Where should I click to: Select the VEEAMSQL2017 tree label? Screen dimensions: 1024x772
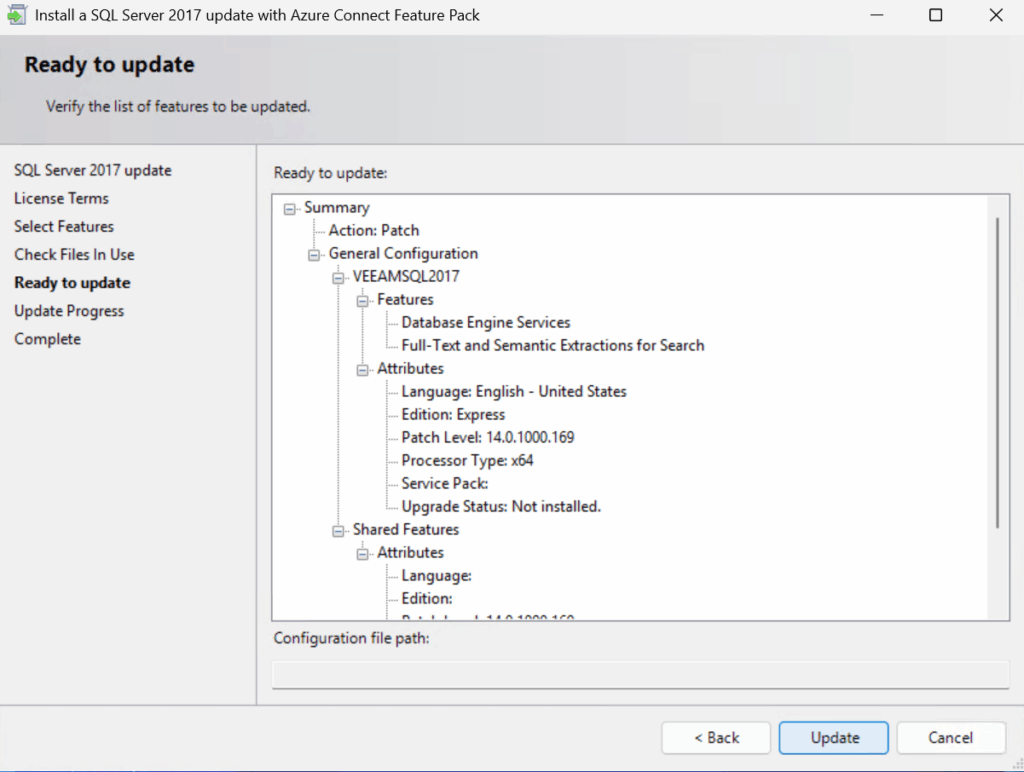click(406, 276)
